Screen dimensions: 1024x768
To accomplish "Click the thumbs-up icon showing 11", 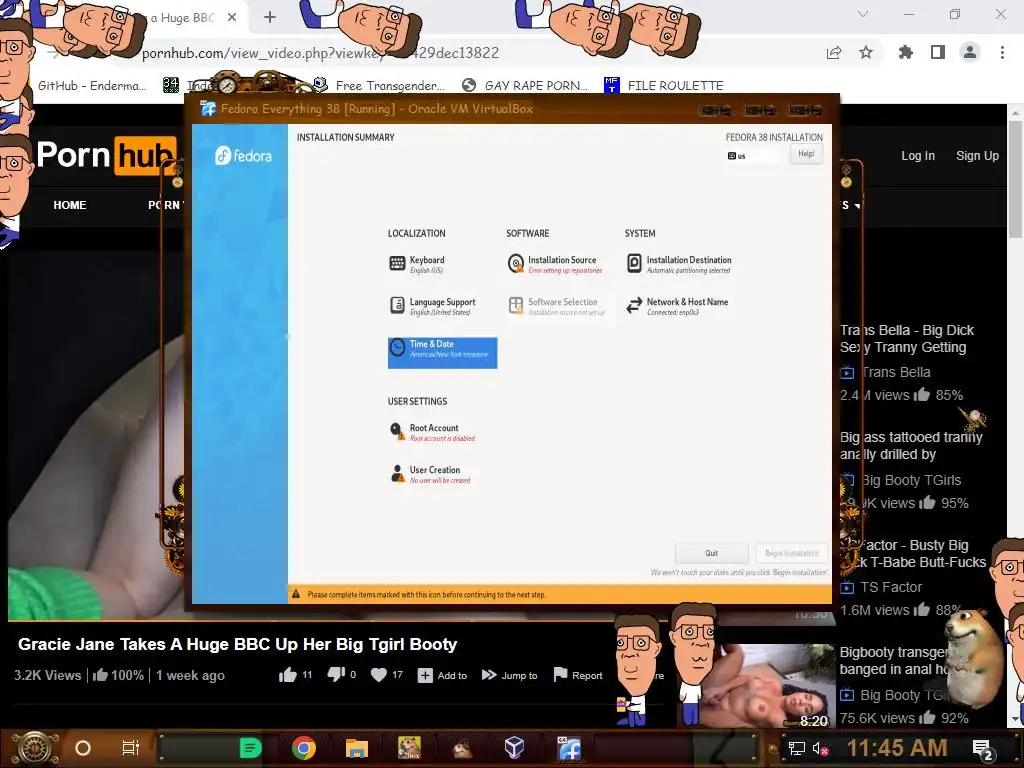I will (288, 675).
